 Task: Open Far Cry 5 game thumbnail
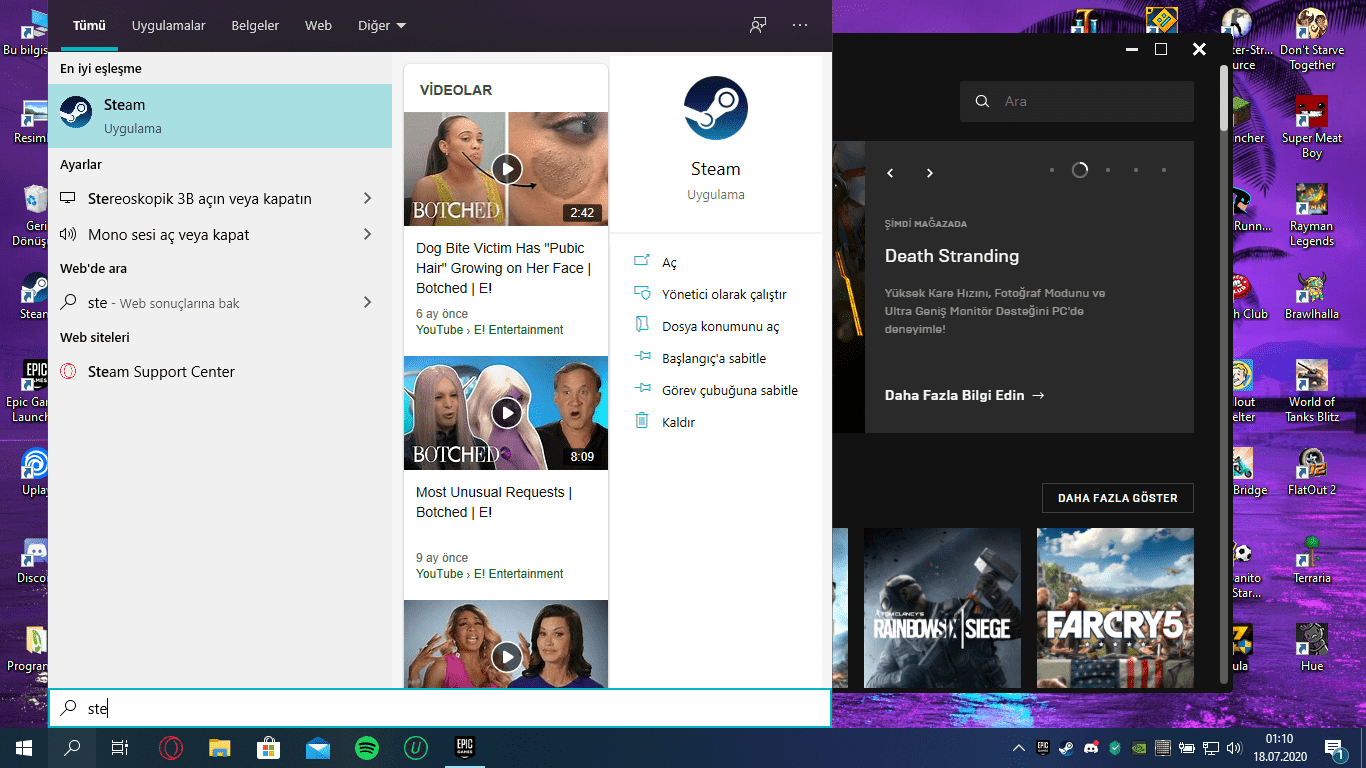click(1115, 607)
